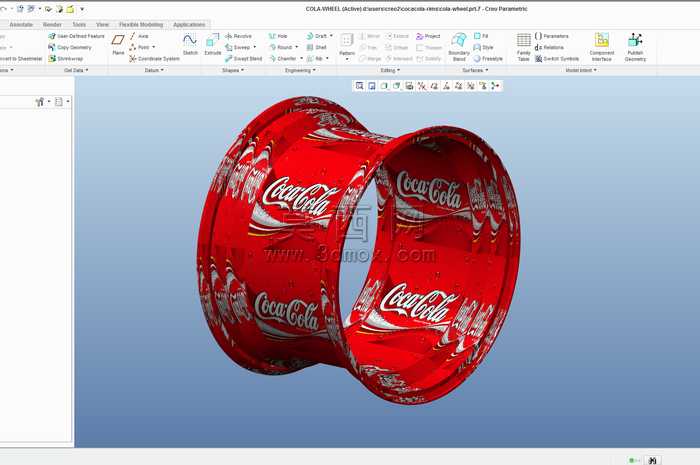This screenshot has width=700, height=465.
Task: Select the Chamfer tool
Action: (x=283, y=58)
